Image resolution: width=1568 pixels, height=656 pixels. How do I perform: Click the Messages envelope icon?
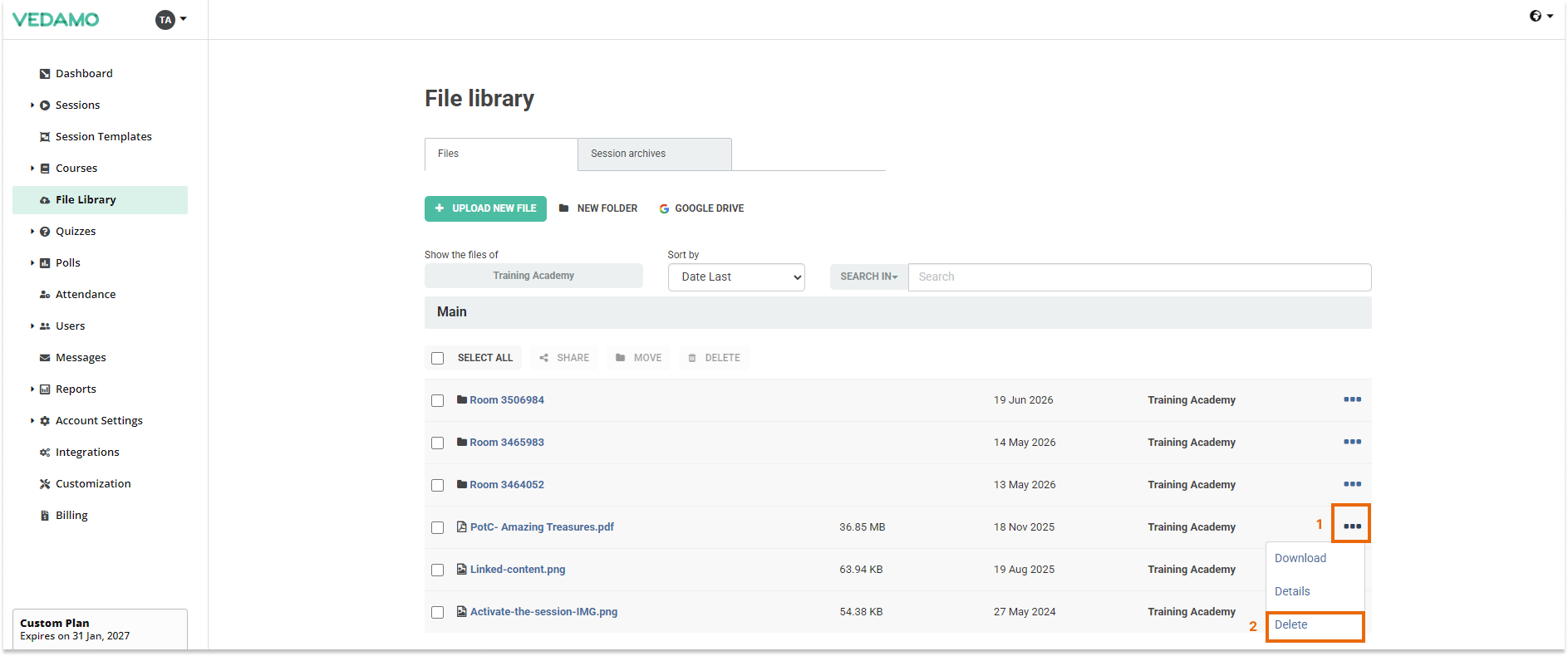(45, 358)
